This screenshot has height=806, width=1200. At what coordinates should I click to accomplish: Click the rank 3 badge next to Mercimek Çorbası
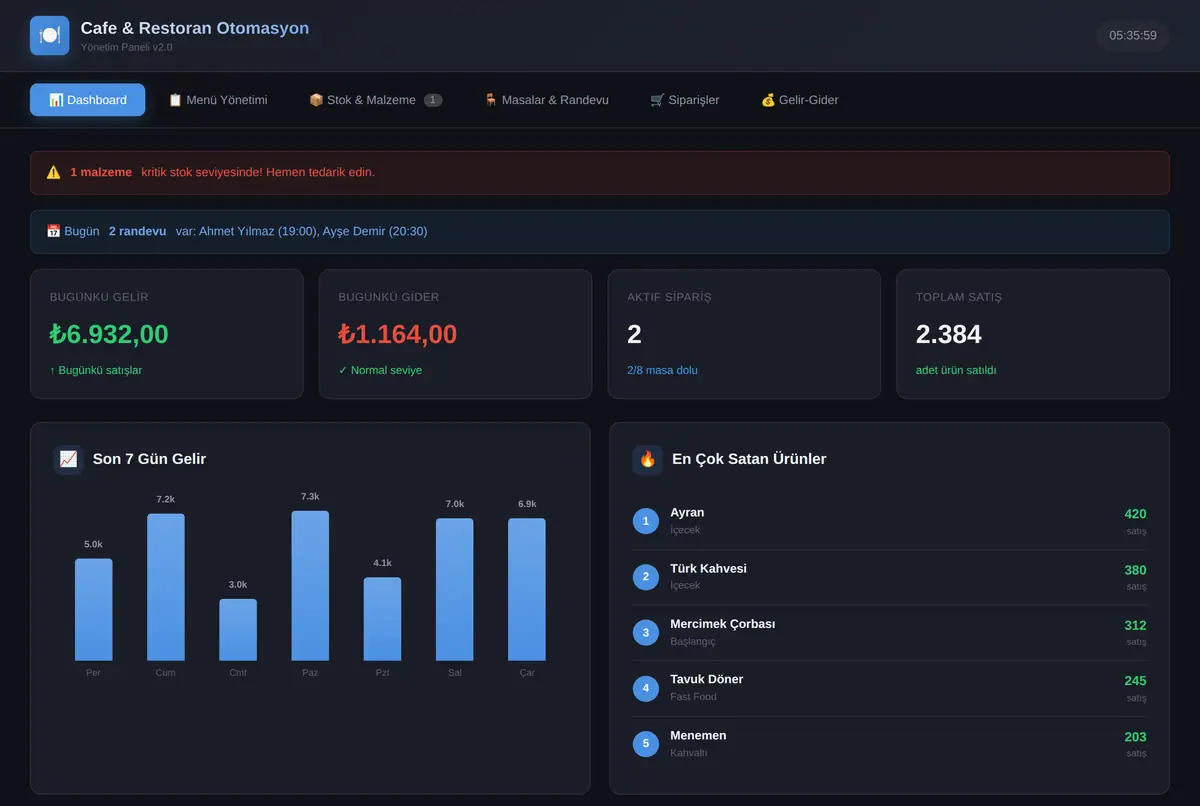(x=646, y=632)
